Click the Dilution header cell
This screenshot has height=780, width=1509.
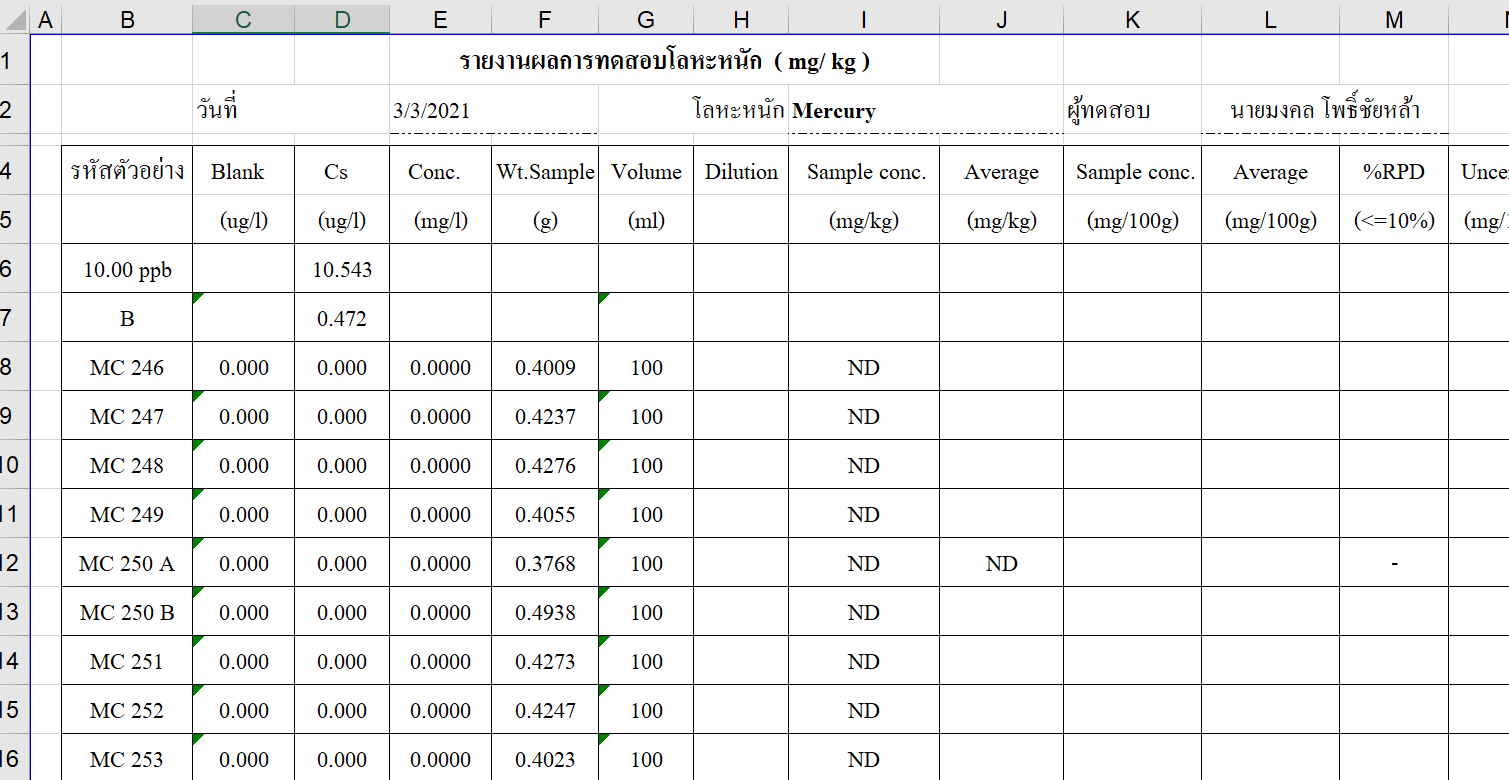(x=741, y=171)
